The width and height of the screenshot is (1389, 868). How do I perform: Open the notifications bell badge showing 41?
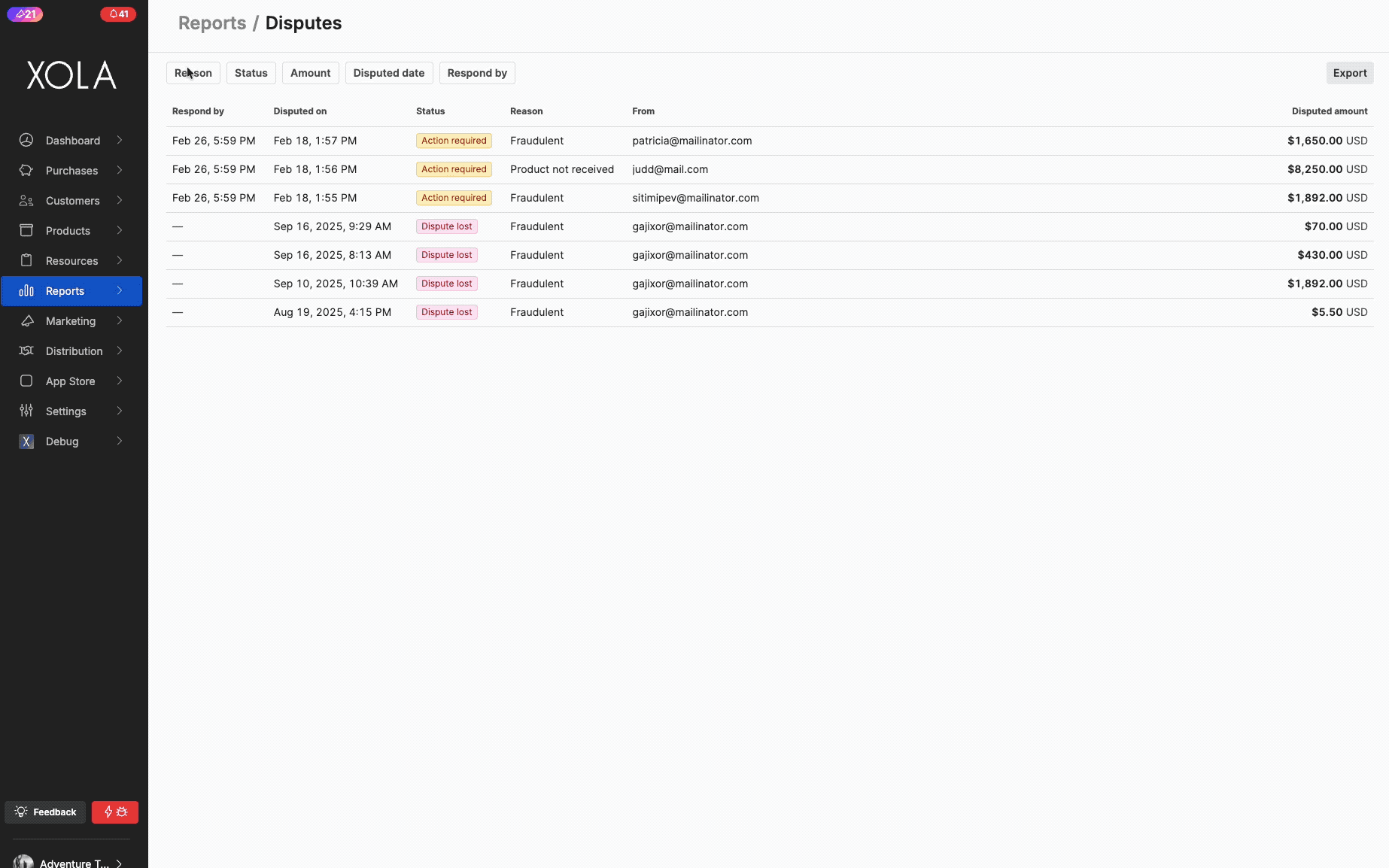(117, 14)
